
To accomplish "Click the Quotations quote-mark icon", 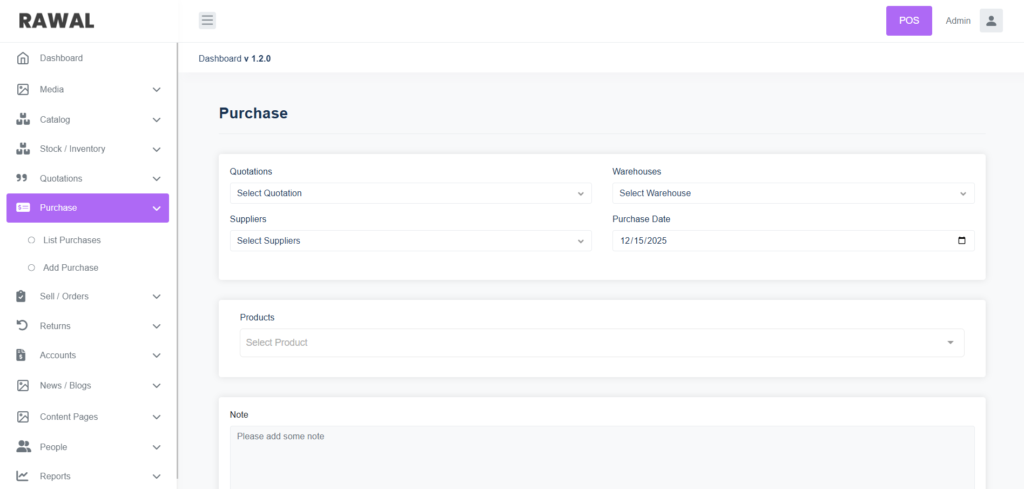I will [23, 179].
